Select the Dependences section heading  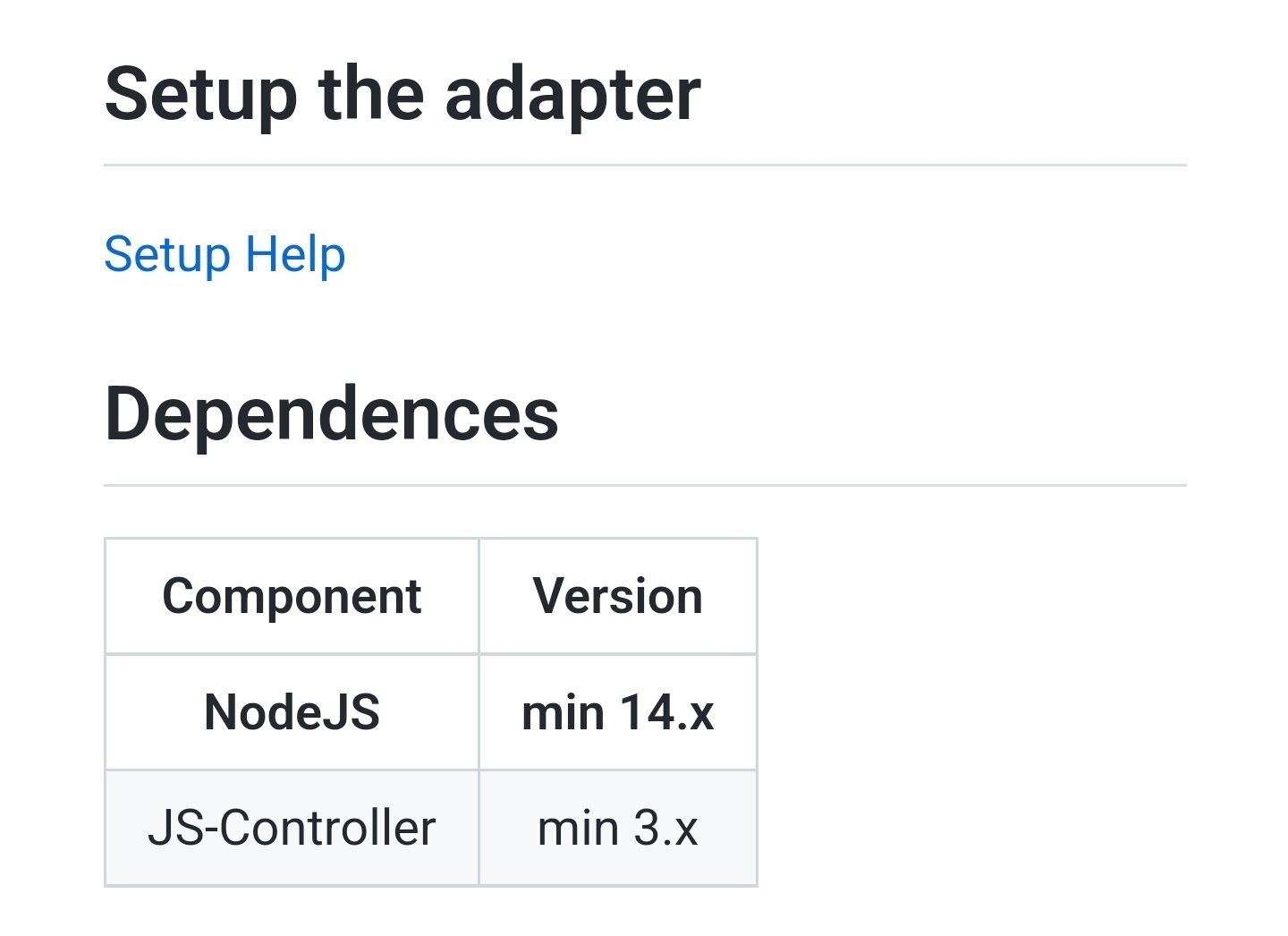332,413
